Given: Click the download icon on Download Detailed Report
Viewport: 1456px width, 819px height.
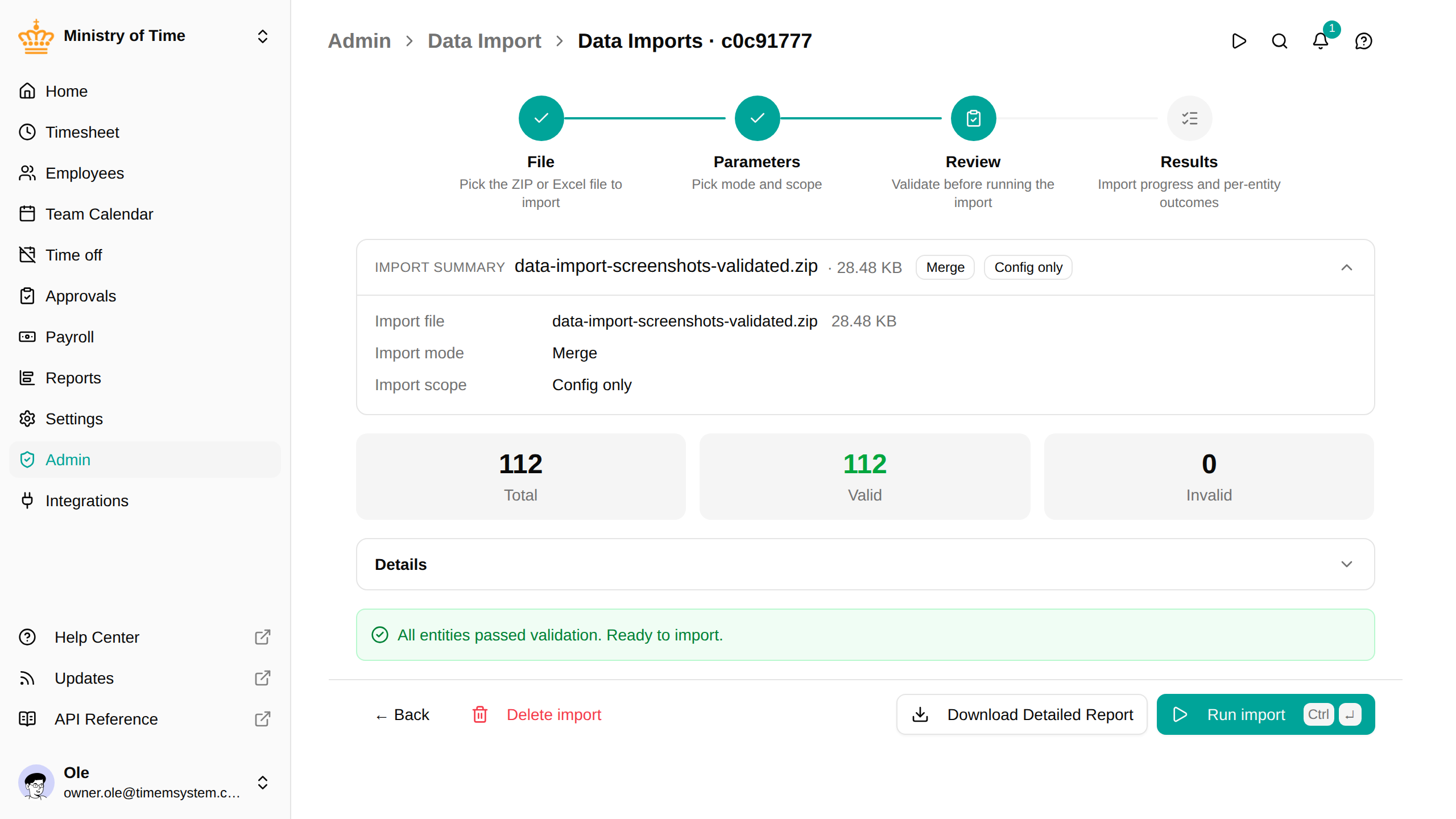Looking at the screenshot, I should point(920,714).
